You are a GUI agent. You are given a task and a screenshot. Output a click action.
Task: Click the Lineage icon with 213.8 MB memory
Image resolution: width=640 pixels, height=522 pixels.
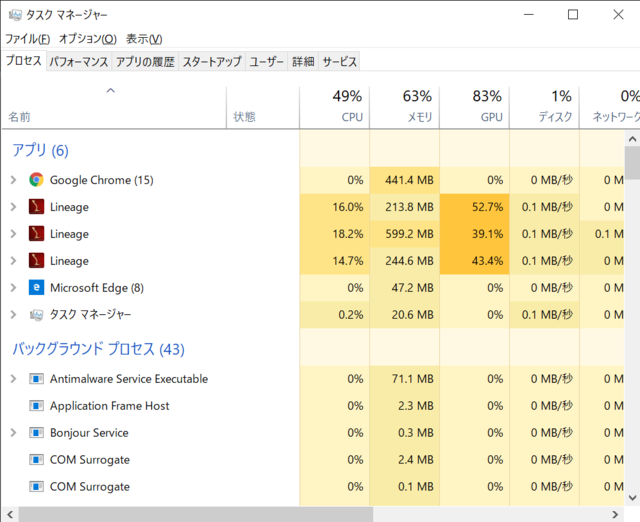[36, 207]
